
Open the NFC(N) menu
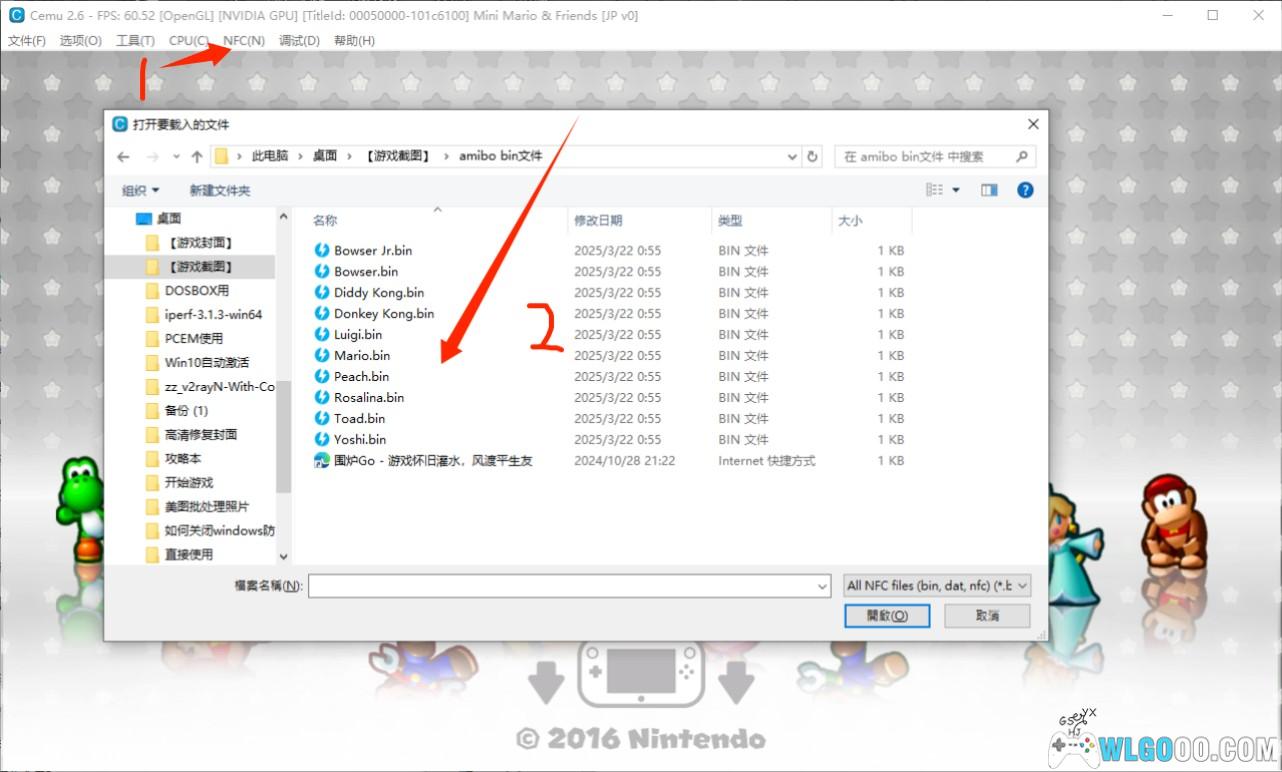(x=244, y=41)
